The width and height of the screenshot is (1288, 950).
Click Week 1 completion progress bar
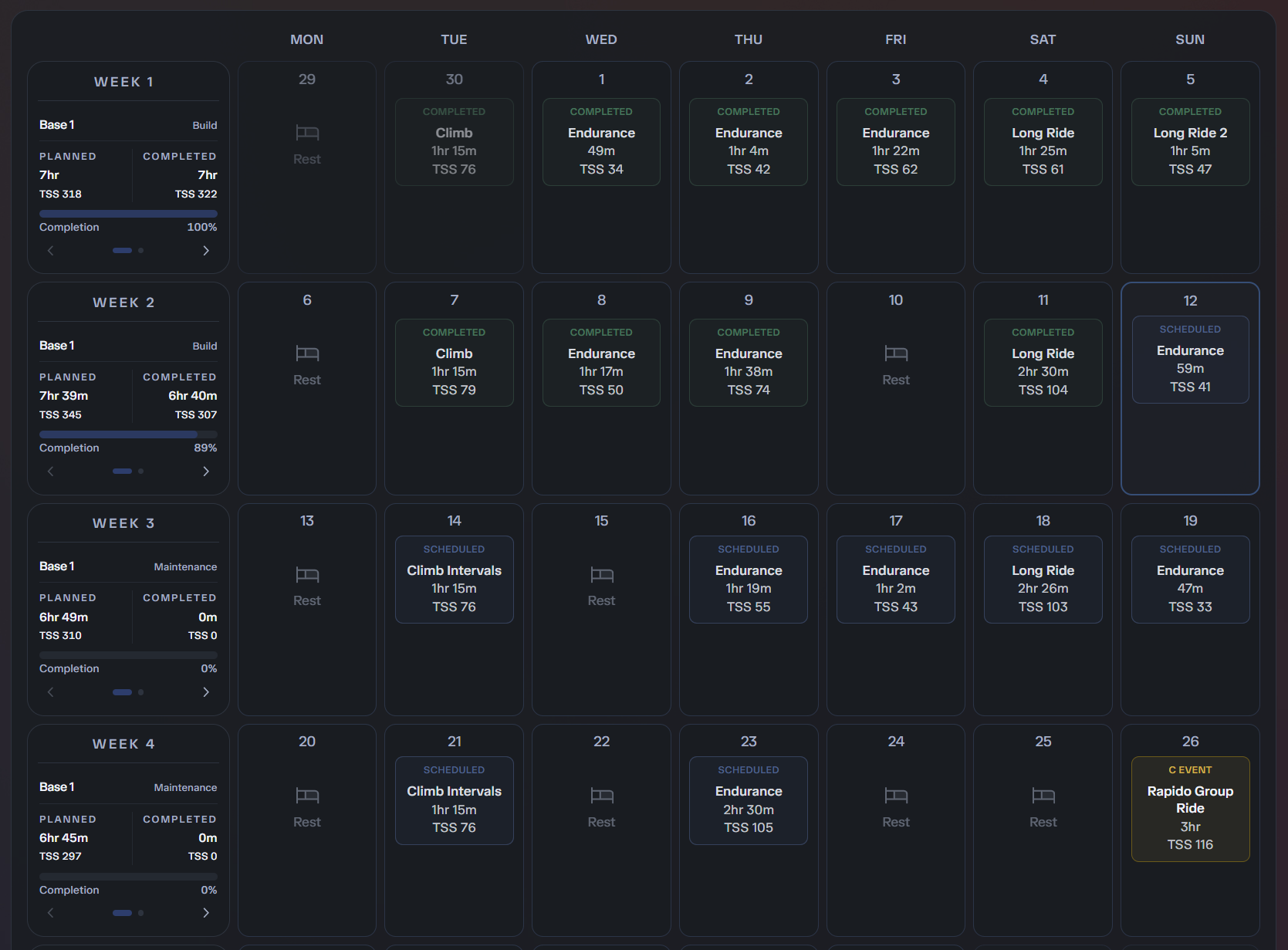point(128,214)
